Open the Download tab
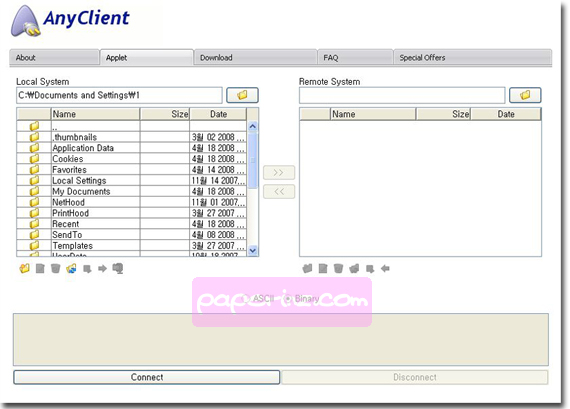Screen dimensions: 570x409 [x=255, y=57]
